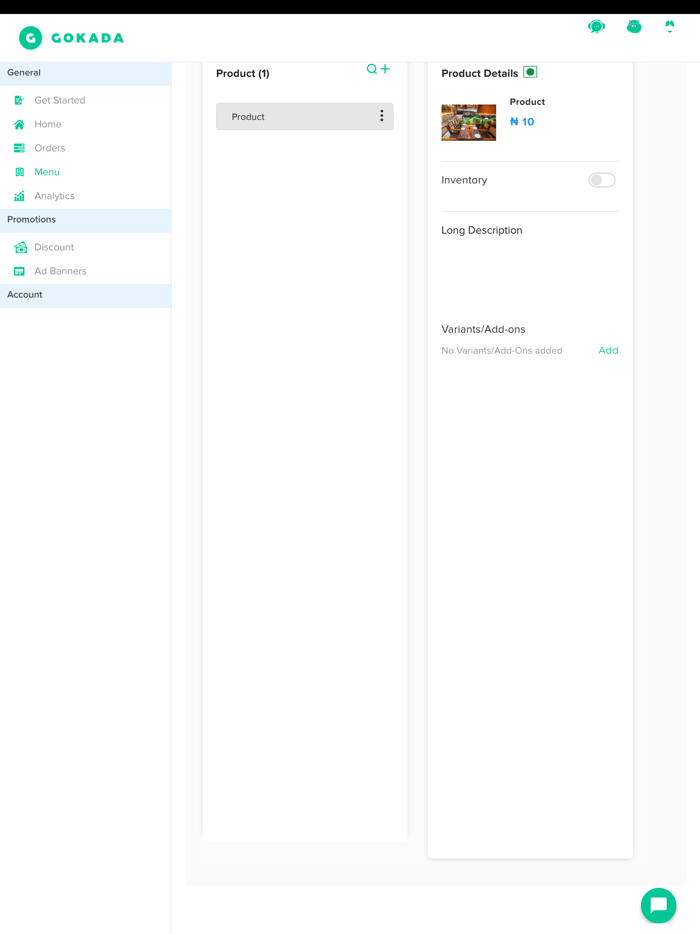The width and height of the screenshot is (700, 934).
Task: Click the Product Details heading
Action: click(x=480, y=73)
